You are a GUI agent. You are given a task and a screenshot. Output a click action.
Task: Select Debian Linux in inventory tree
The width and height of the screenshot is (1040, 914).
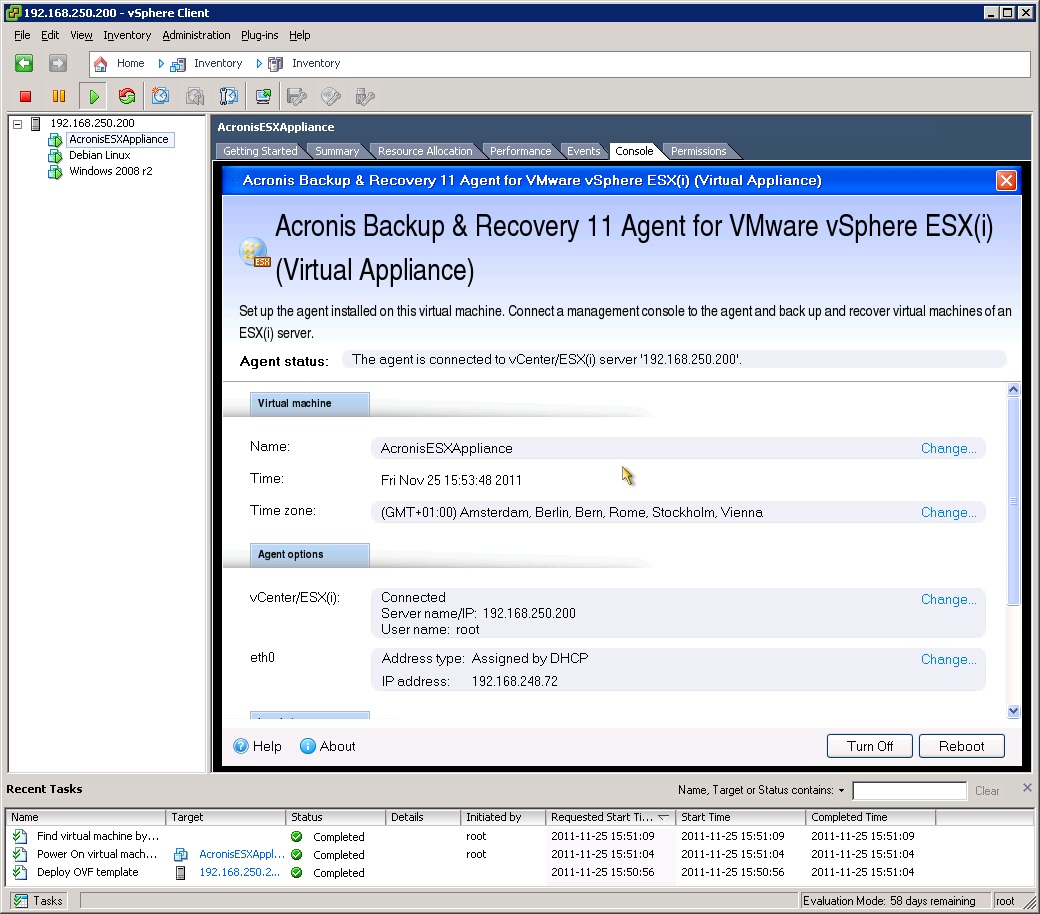pyautogui.click(x=99, y=155)
